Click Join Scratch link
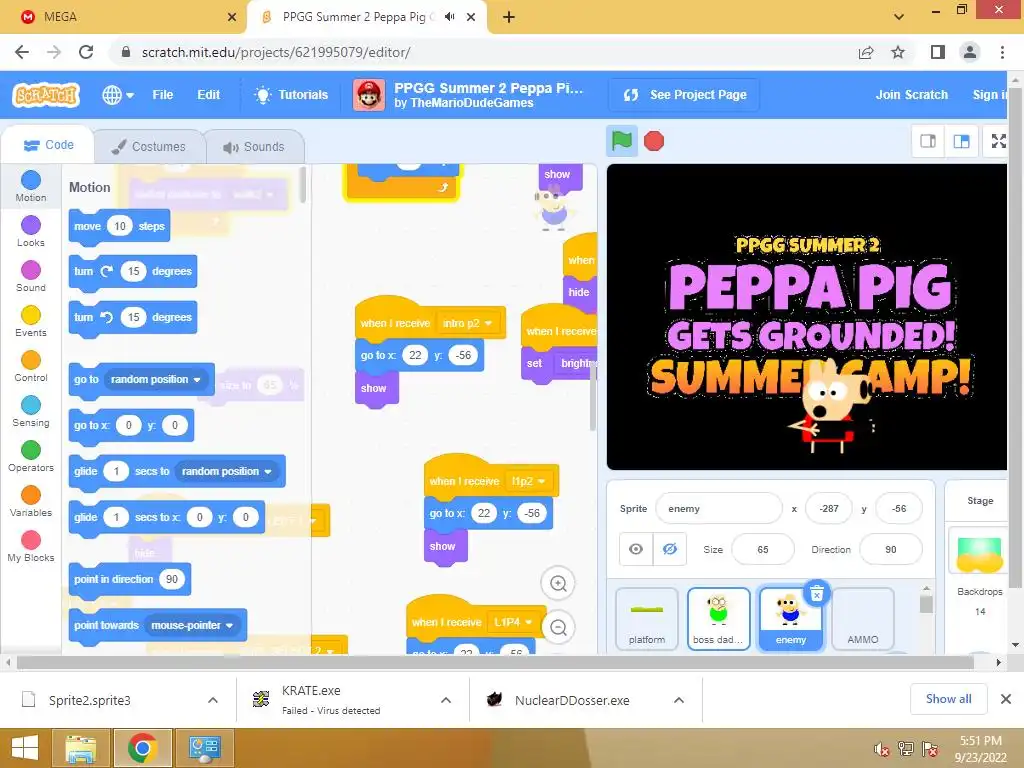This screenshot has height=768, width=1024. (911, 95)
